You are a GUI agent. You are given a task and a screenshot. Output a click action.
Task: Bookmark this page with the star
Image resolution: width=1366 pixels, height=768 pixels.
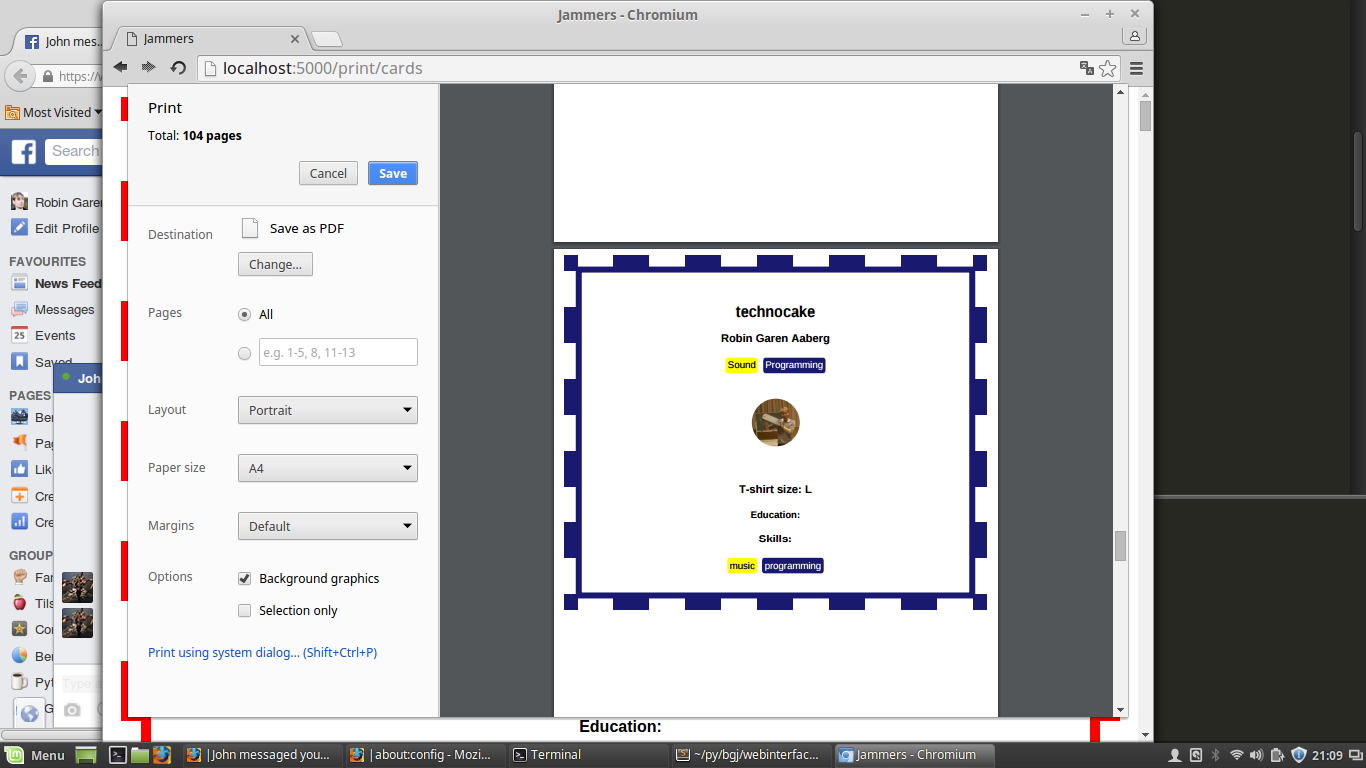(1107, 68)
